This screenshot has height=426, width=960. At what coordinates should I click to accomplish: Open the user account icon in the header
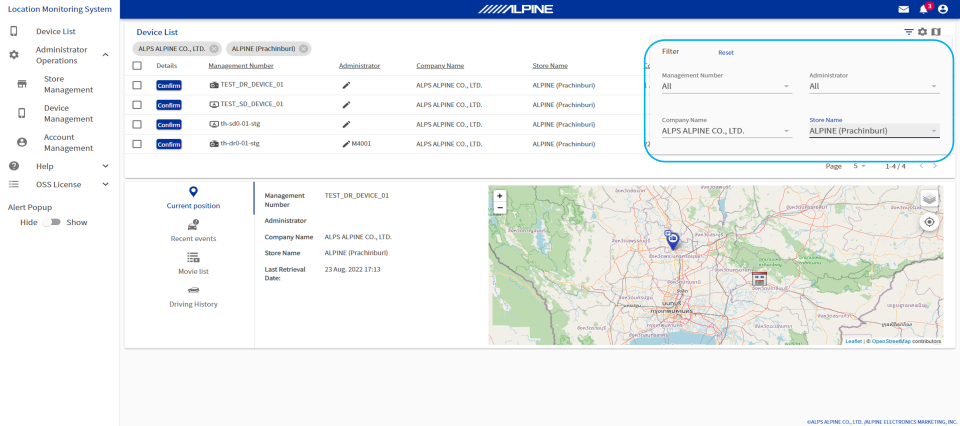point(943,9)
